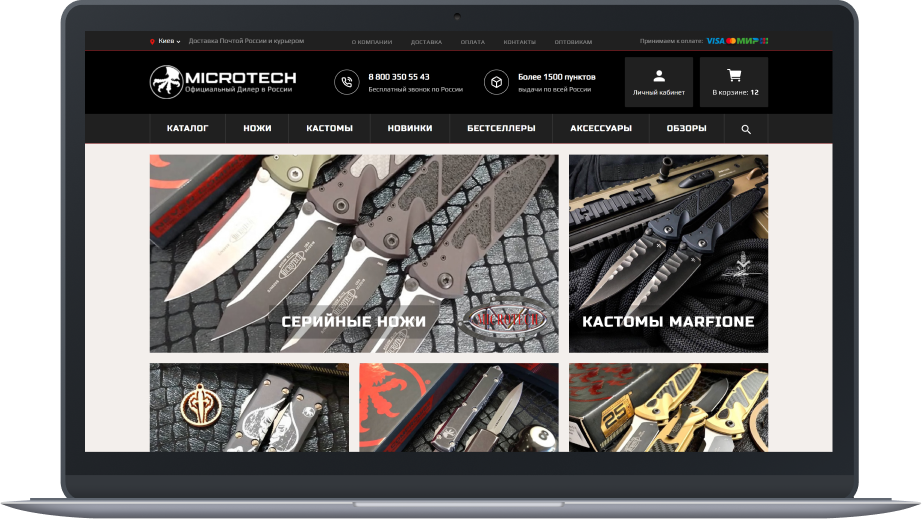The height and width of the screenshot is (519, 922).
Task: Click Более 1500 пунктов text
Action: pyautogui.click(x=556, y=77)
